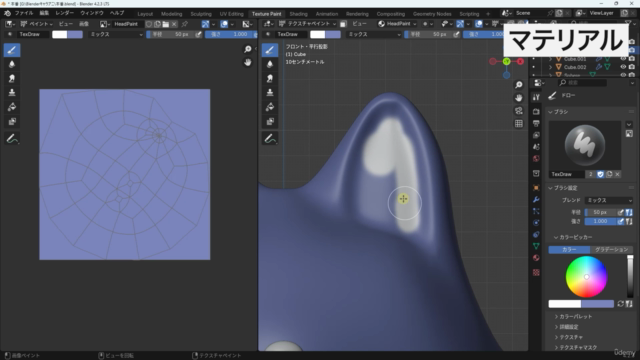This screenshot has width=640, height=360.
Task: Click the brush color swatch in image editor
Action: click(x=60, y=34)
